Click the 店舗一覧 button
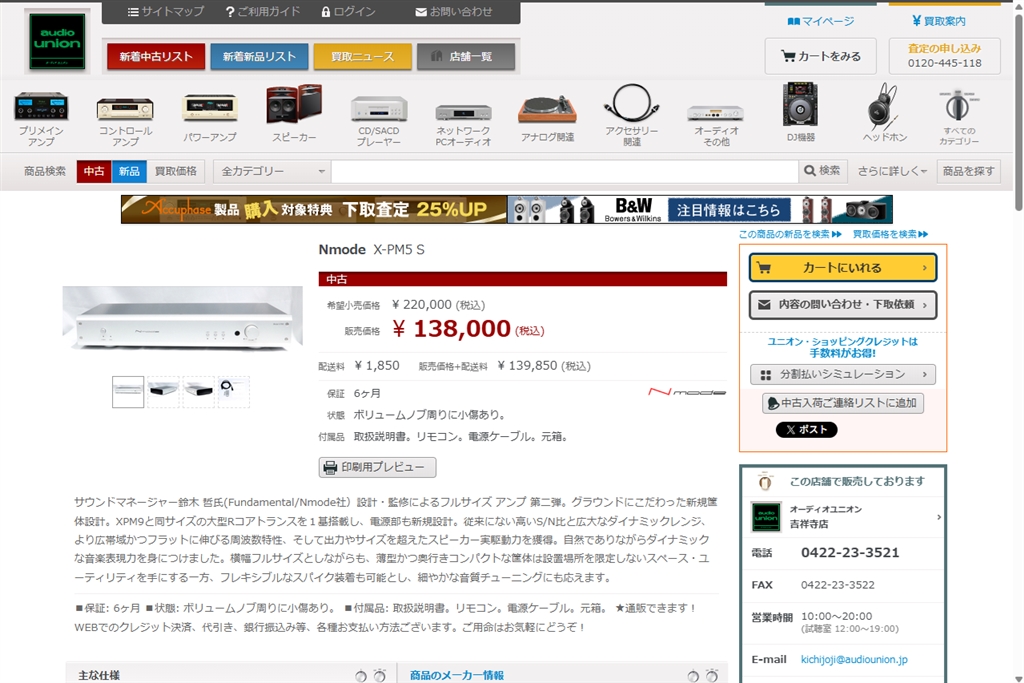 (x=466, y=57)
